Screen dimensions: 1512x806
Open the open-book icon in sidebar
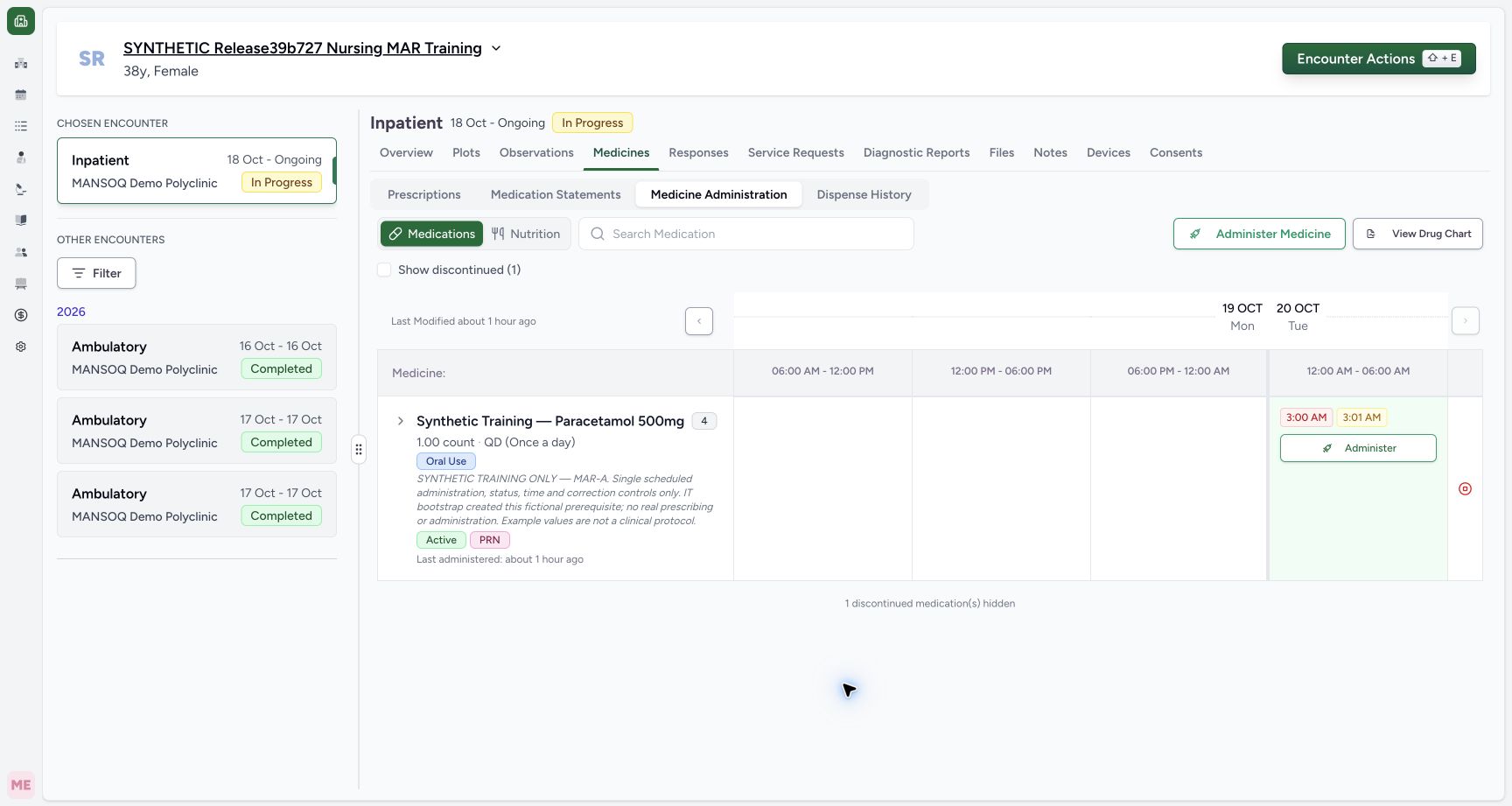21,221
